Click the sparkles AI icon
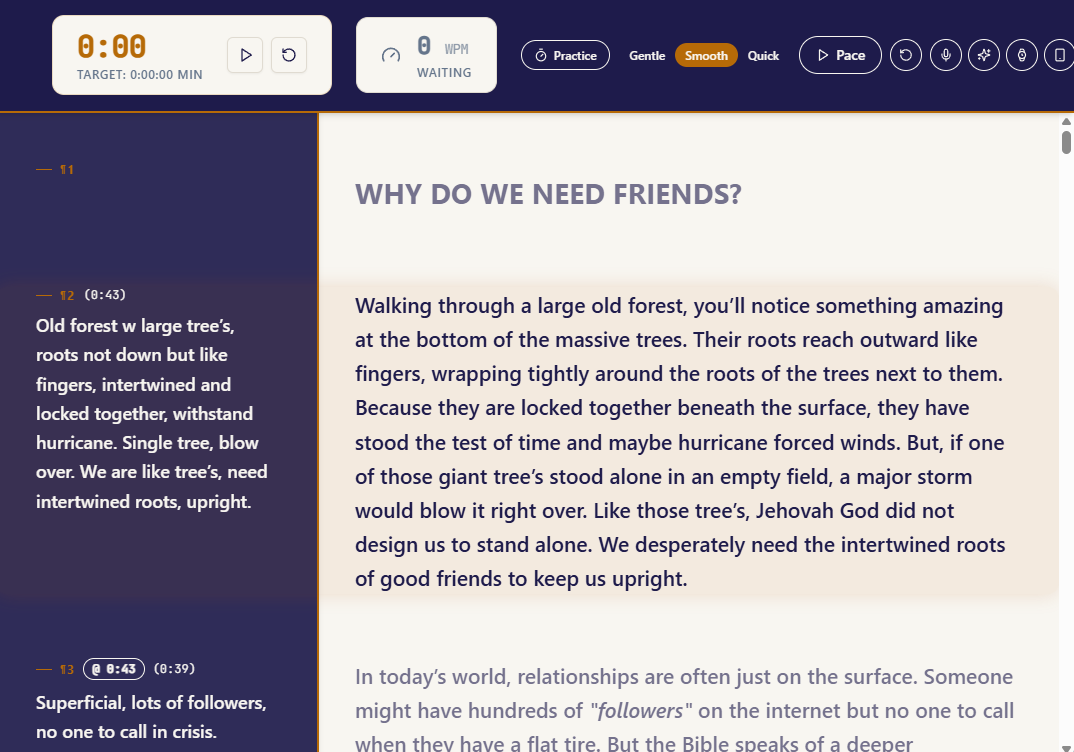The height and width of the screenshot is (752, 1074). [x=984, y=55]
